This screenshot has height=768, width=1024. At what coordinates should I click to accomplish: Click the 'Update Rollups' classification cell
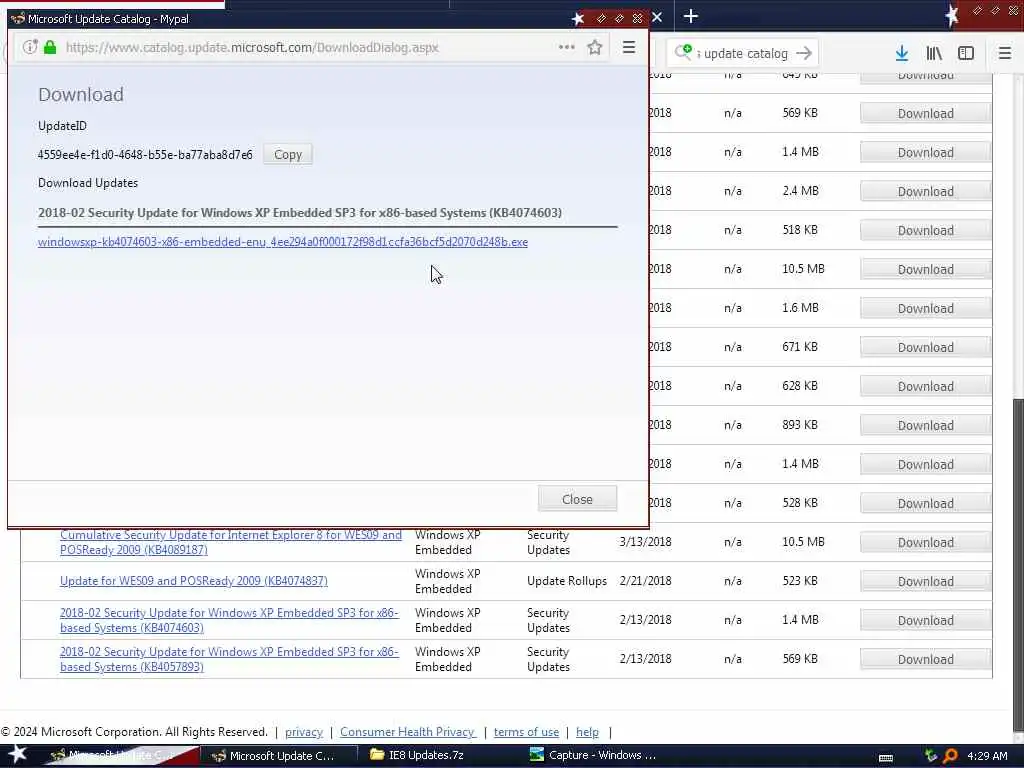pyautogui.click(x=567, y=581)
